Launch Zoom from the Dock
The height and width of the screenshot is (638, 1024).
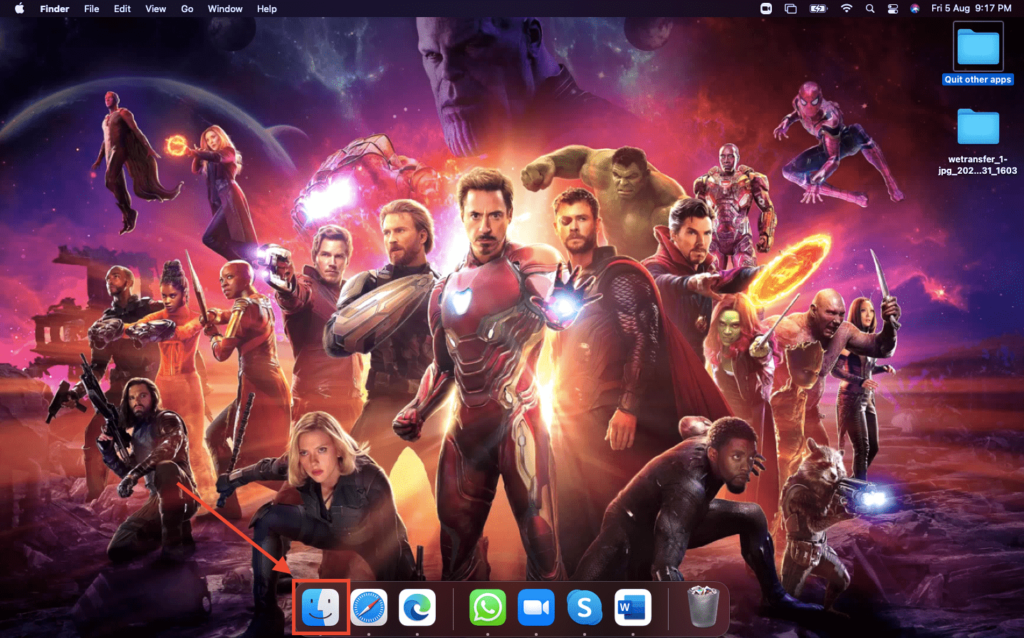536,607
